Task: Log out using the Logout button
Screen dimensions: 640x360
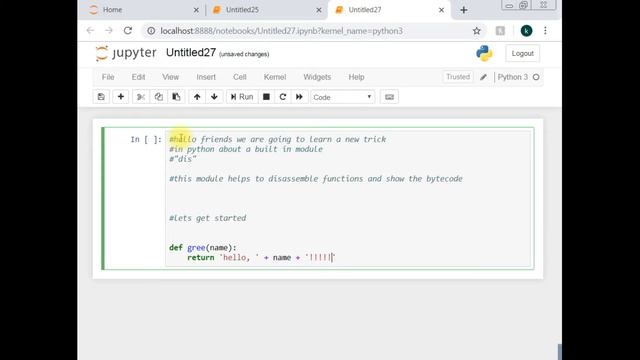Action: 522,53
